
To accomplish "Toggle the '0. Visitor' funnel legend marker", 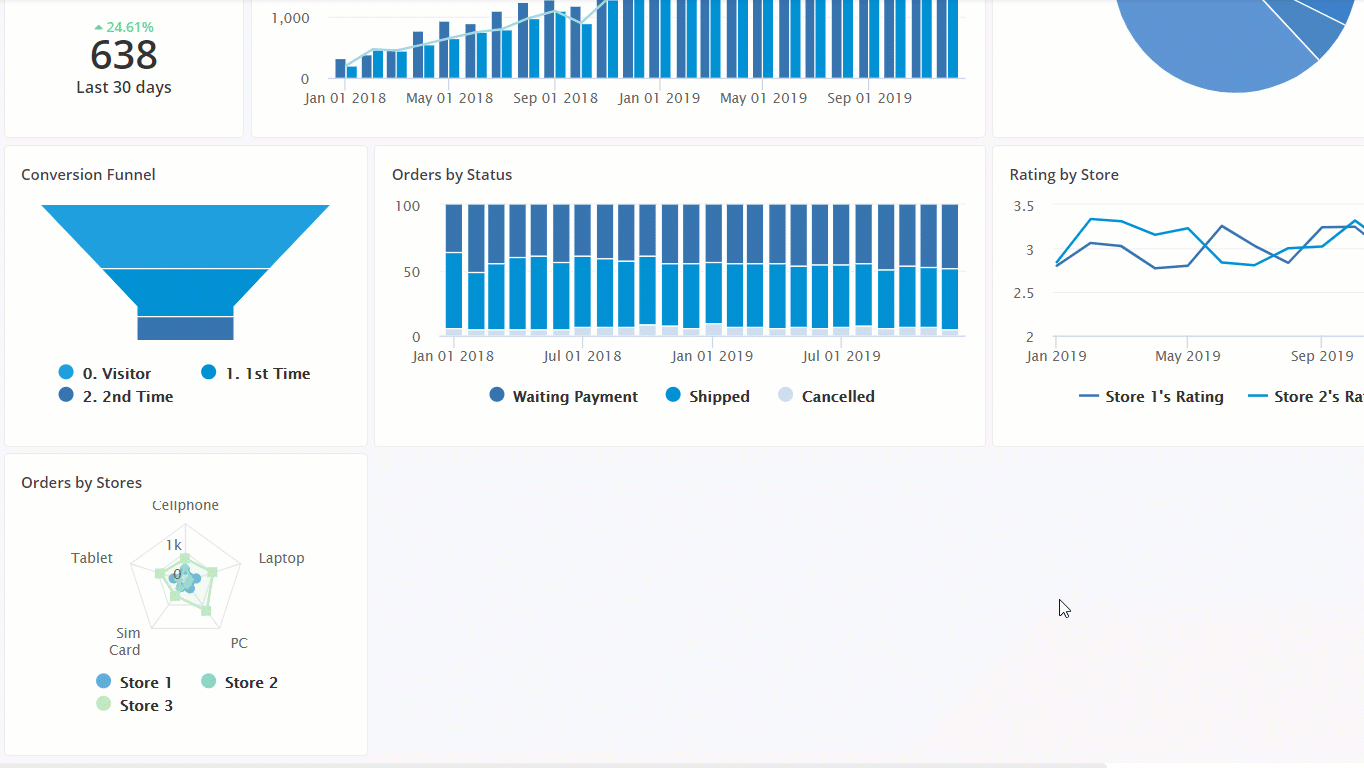I will pos(66,373).
